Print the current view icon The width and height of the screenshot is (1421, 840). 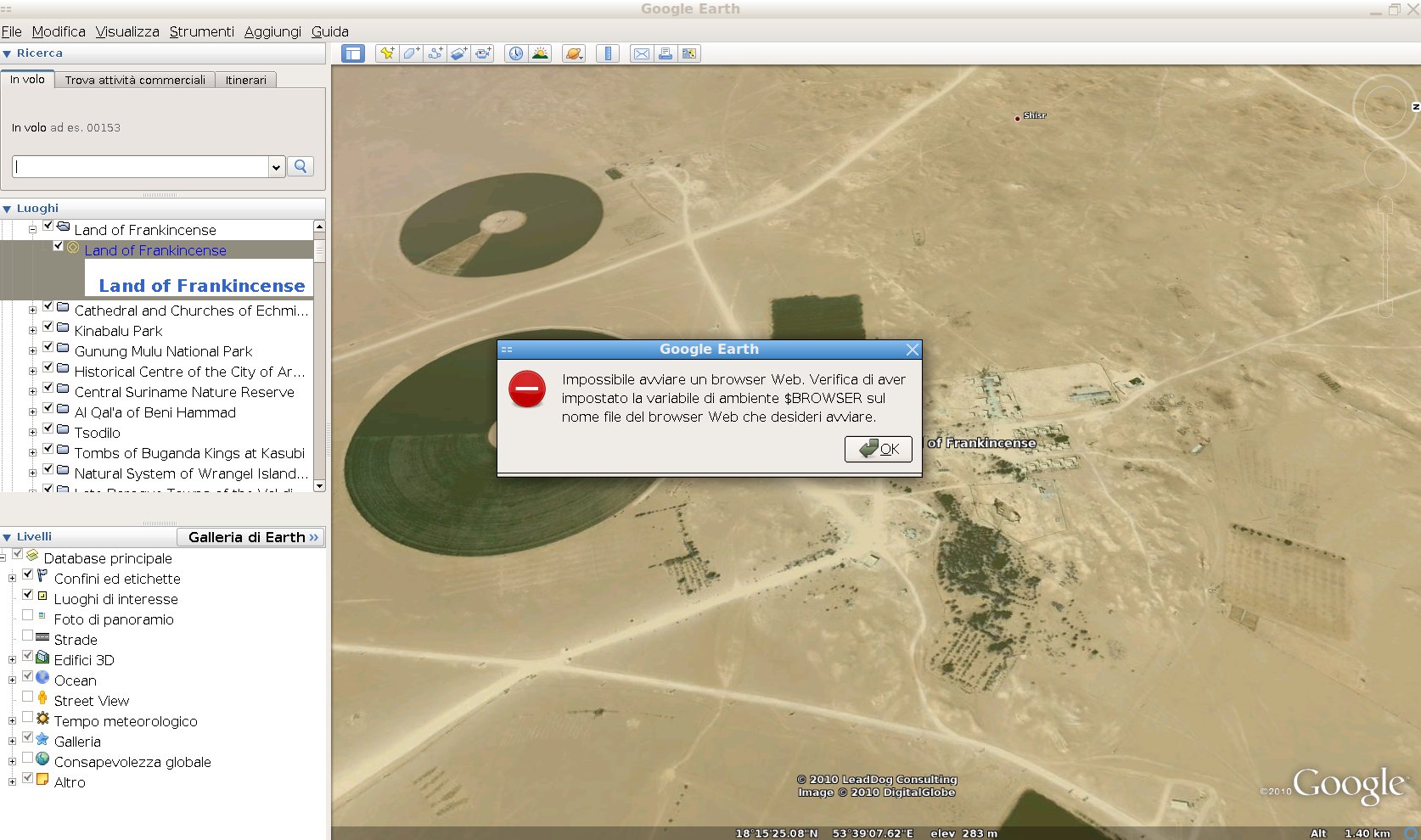point(666,53)
